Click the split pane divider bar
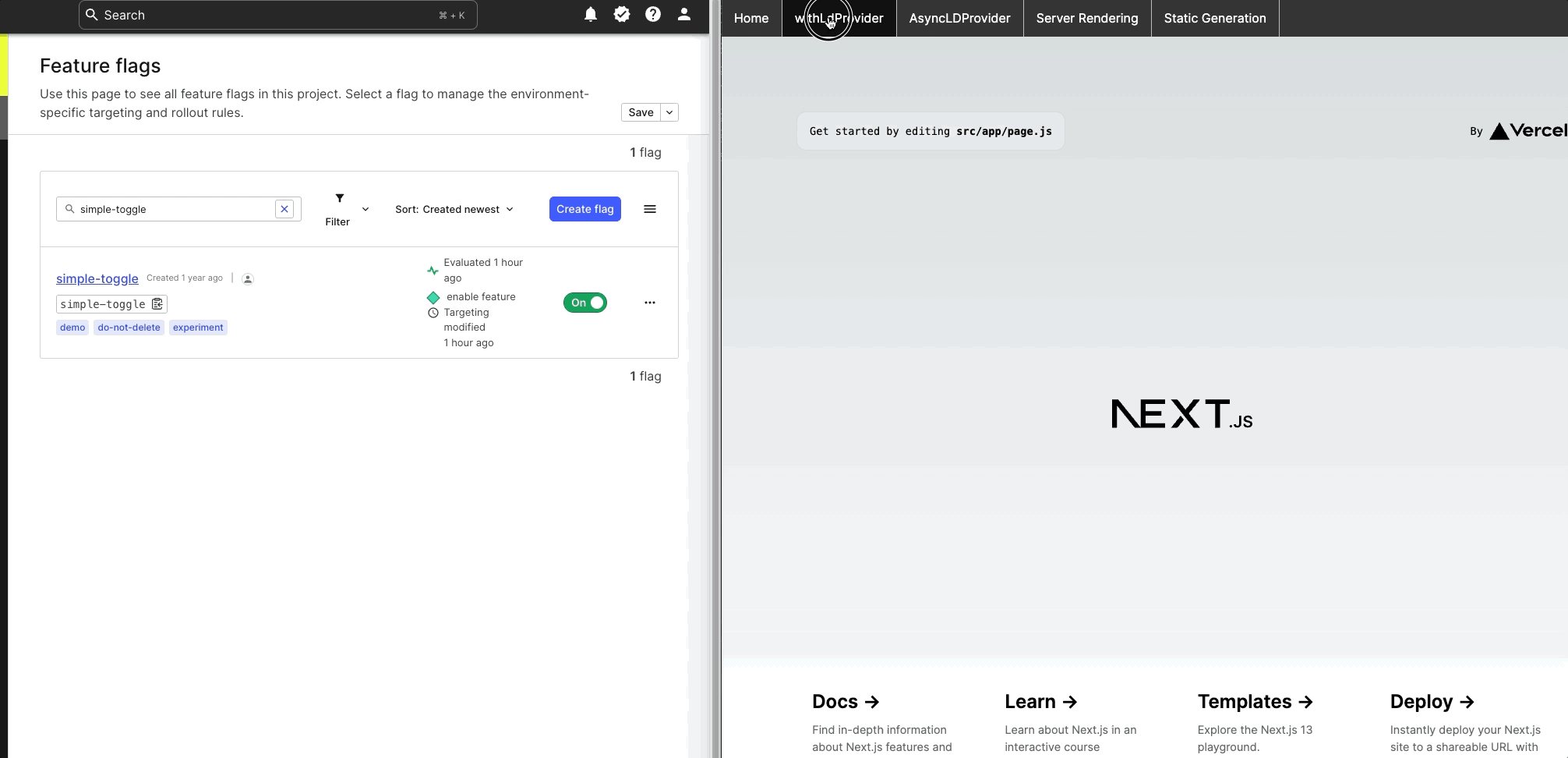Viewport: 1568px width, 758px height. pos(715,379)
